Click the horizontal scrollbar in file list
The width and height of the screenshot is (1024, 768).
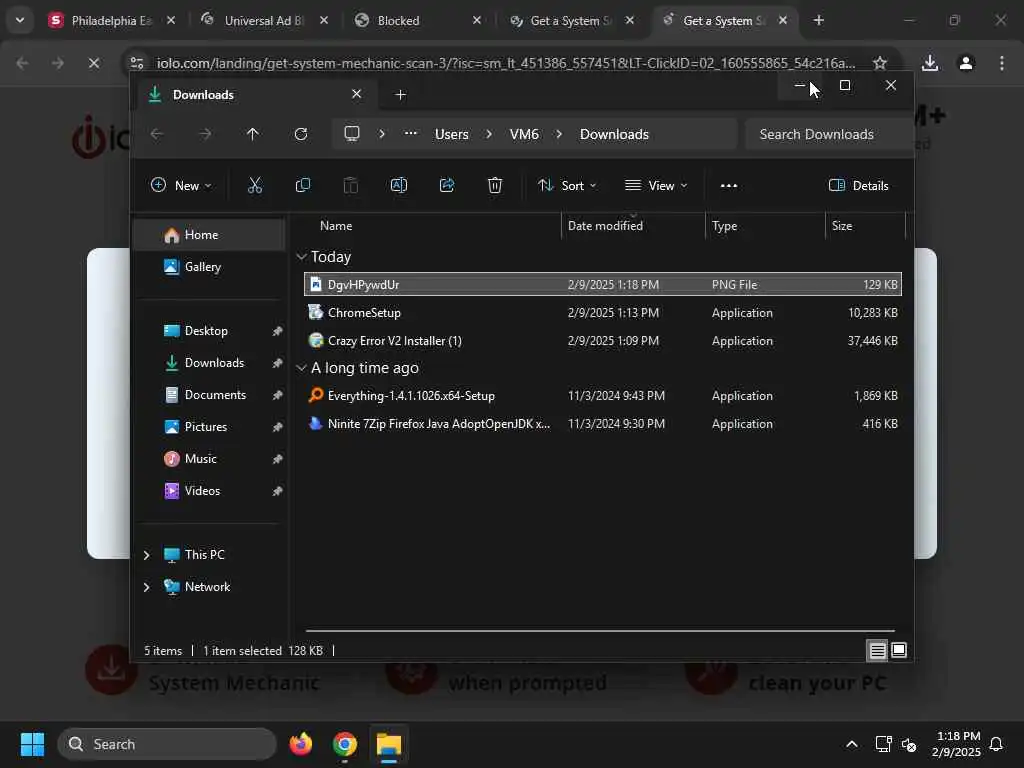[x=600, y=631]
